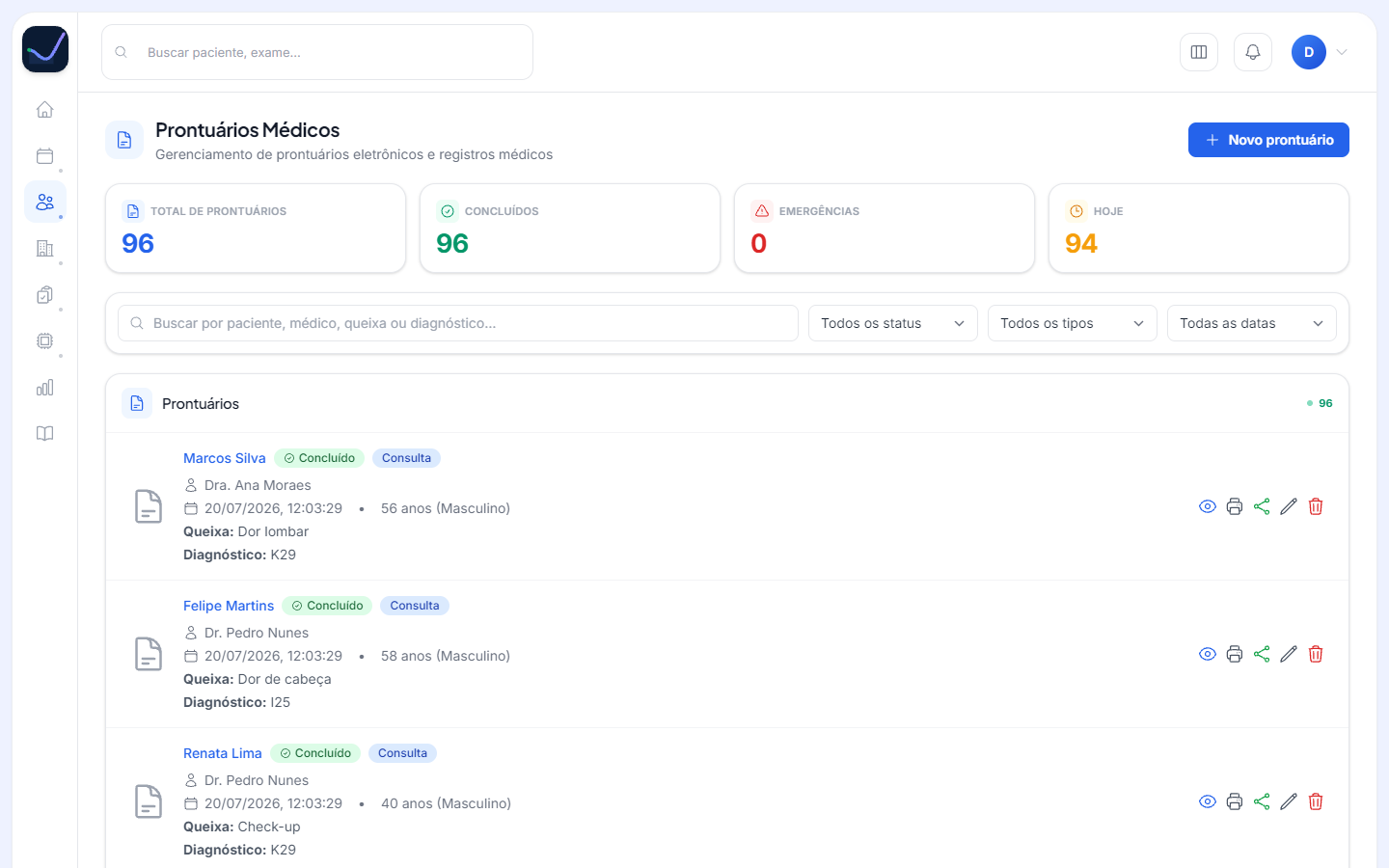Viewport: 1389px width, 868px height.
Task: Share Renata Lima's record
Action: tap(1262, 801)
